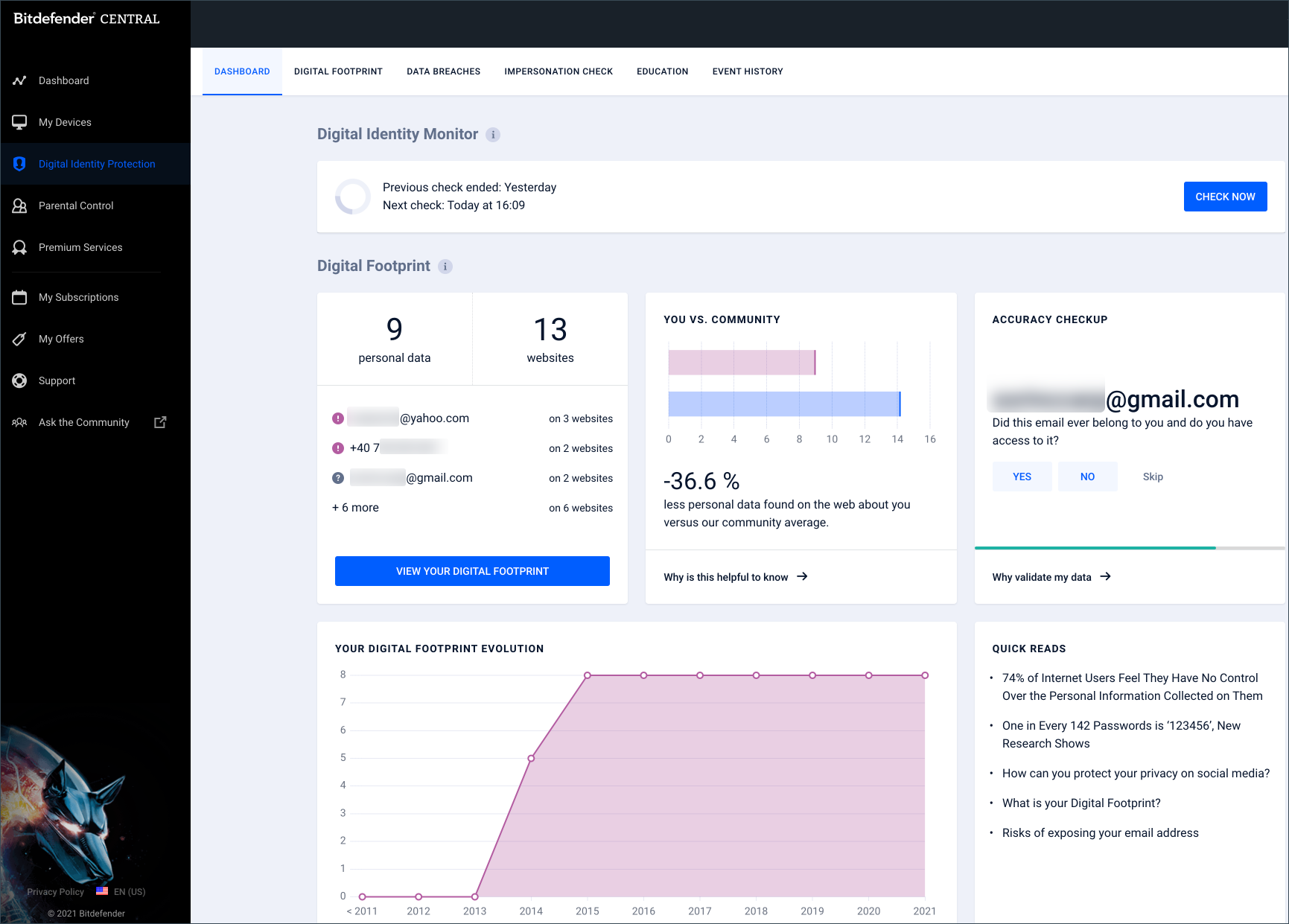
Task: Click 'Next check: Today at 16:09' text
Action: (x=453, y=205)
